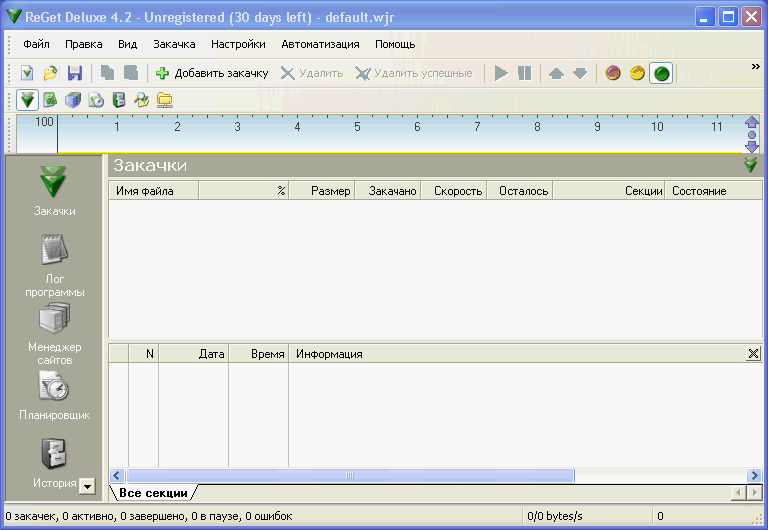Save the list with the floppy disk icon

tap(74, 73)
